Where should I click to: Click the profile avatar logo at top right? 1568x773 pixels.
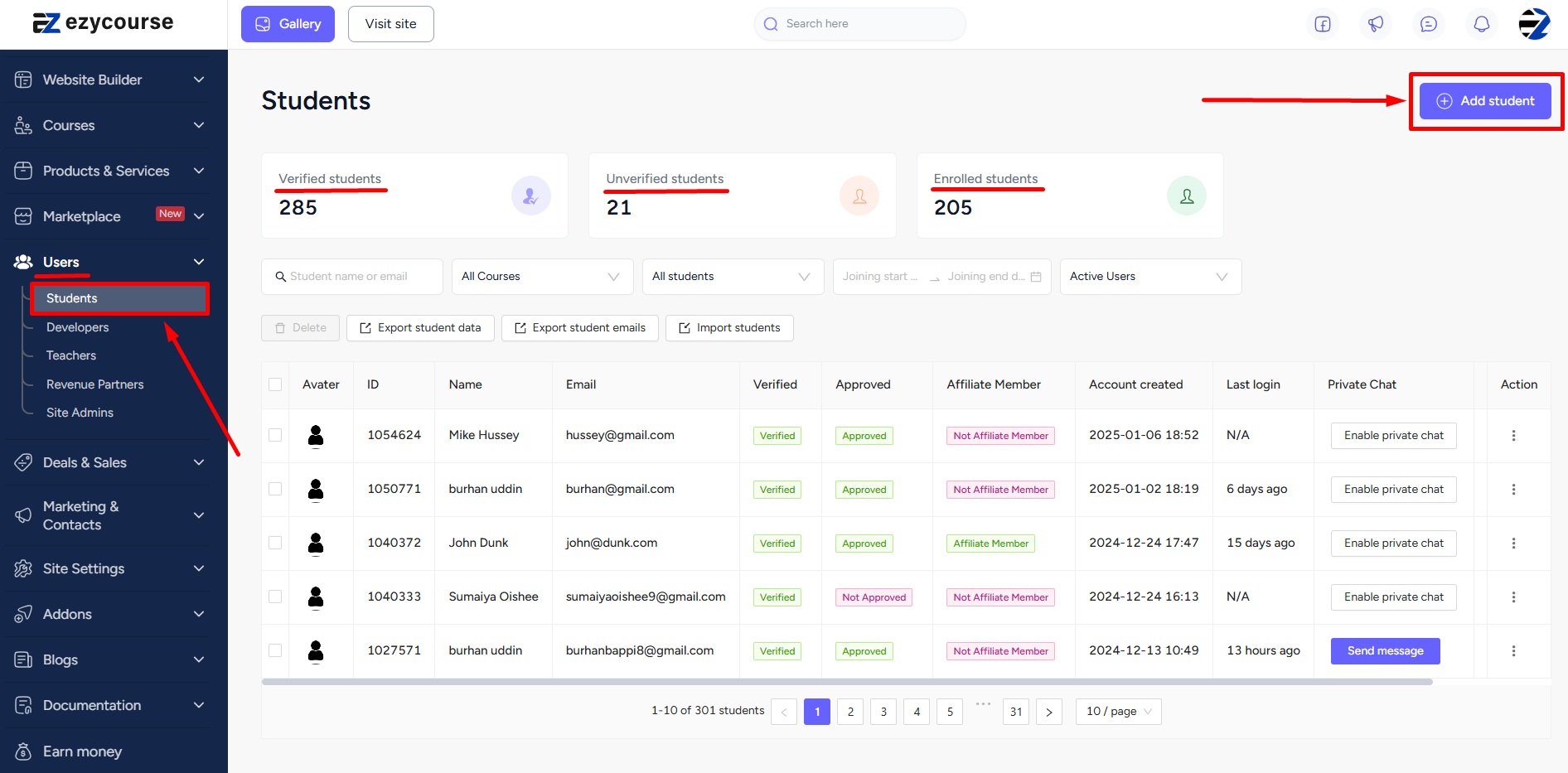[x=1534, y=24]
